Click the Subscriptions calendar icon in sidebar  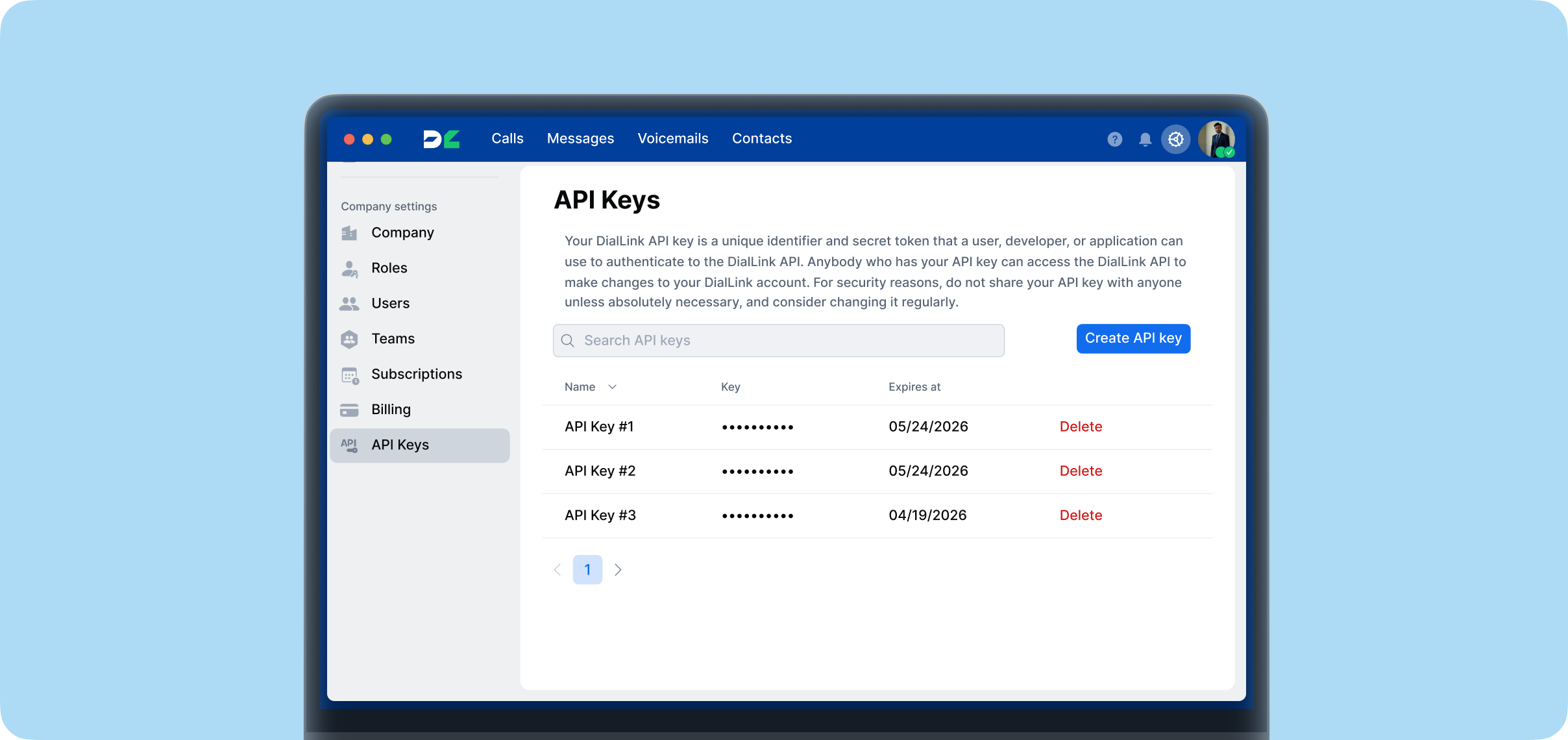tap(350, 375)
